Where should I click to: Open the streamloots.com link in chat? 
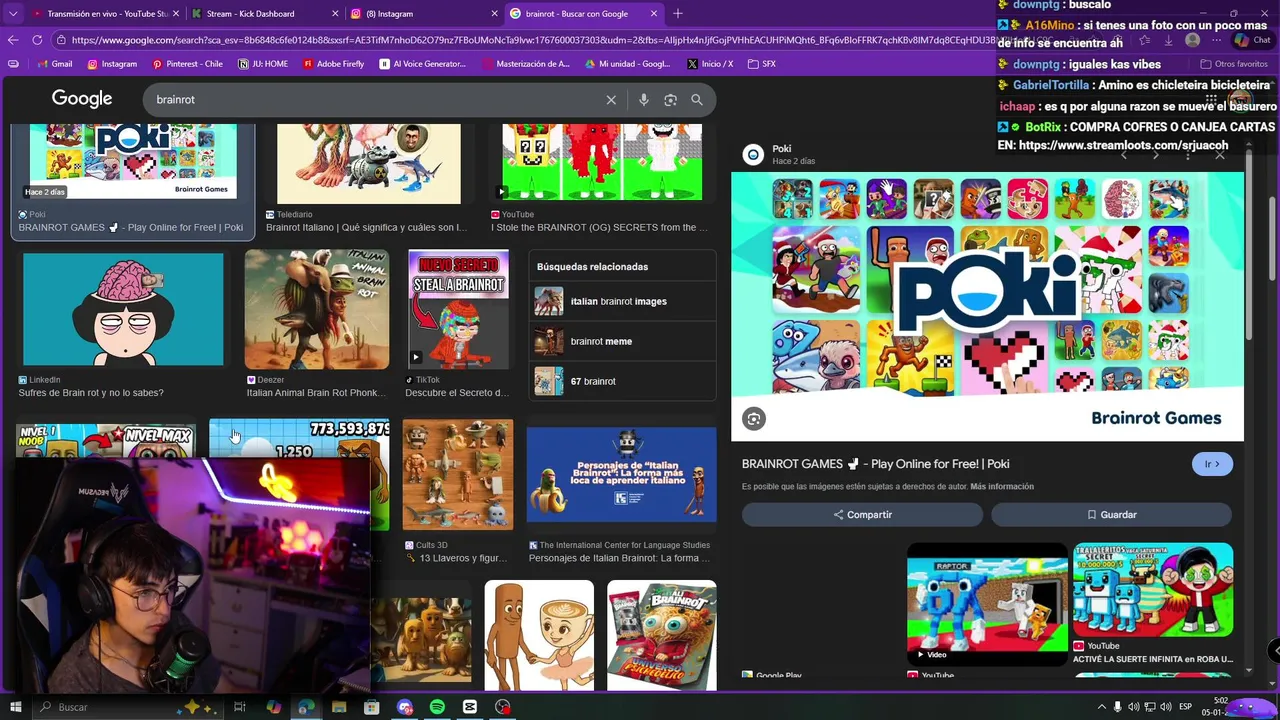(x=1123, y=145)
